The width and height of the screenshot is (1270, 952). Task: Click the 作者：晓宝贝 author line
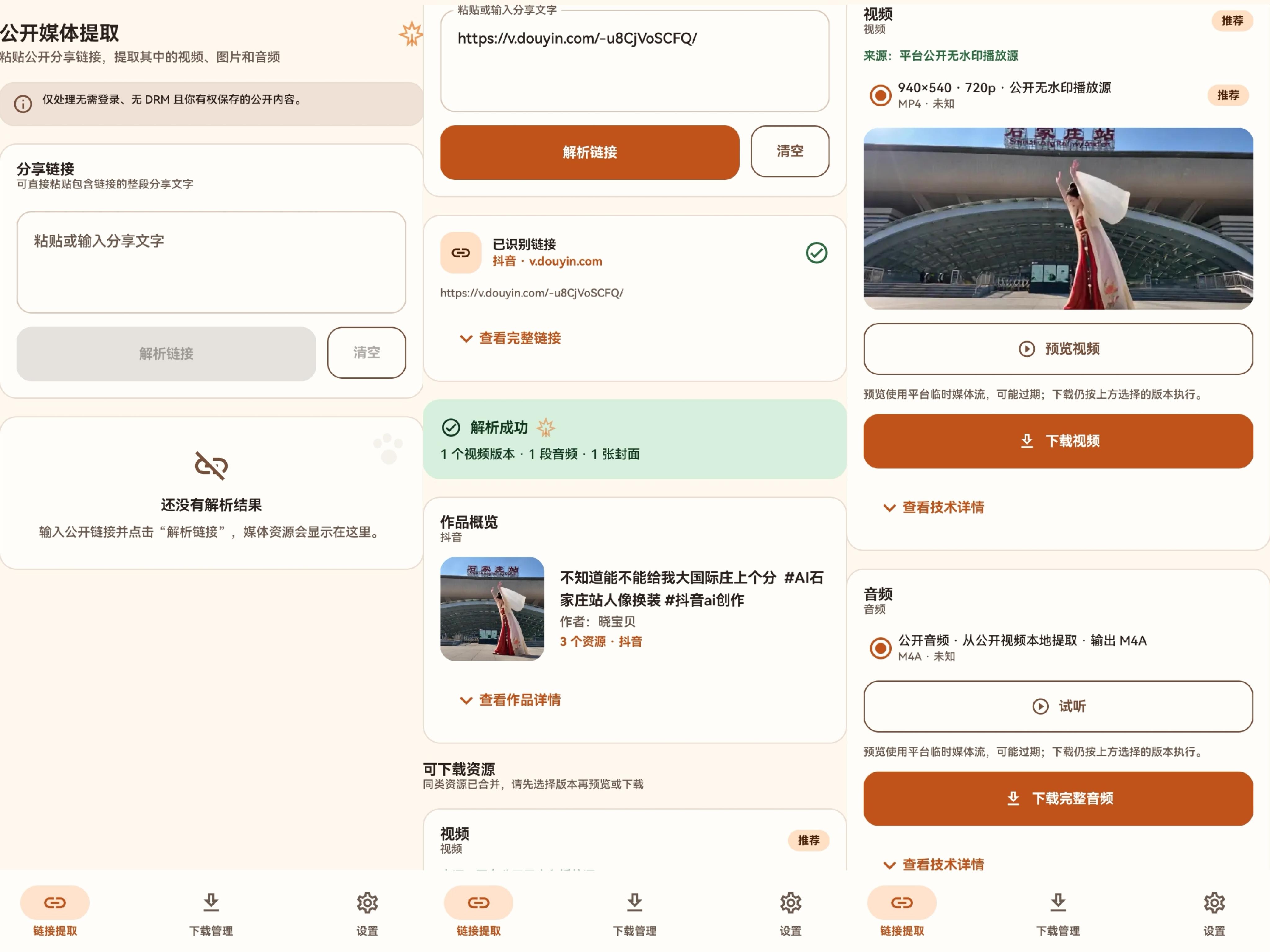click(x=597, y=621)
